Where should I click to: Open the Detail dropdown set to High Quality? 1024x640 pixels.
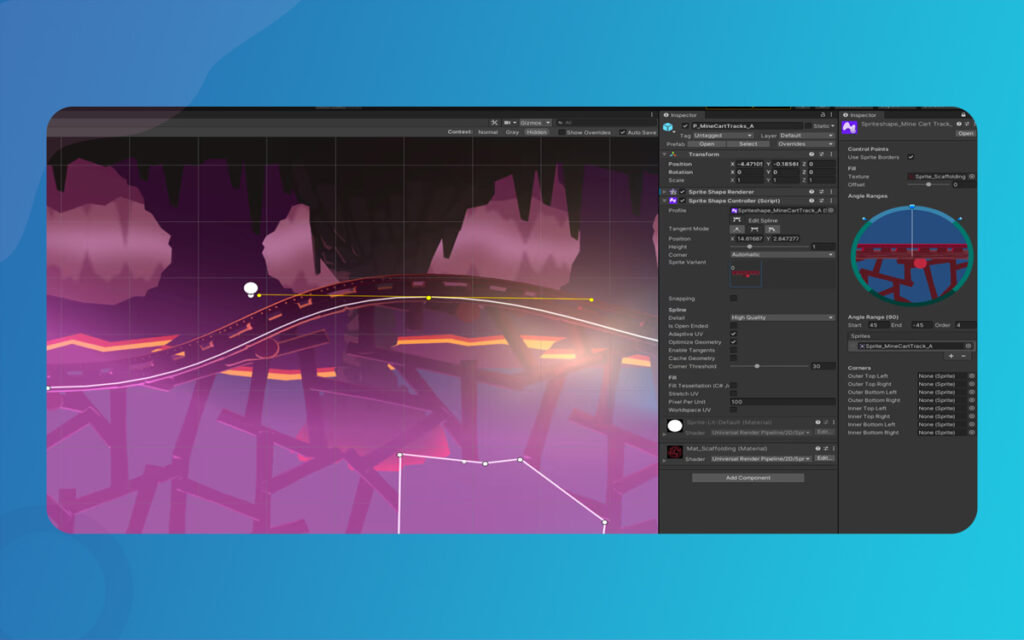[x=782, y=316]
